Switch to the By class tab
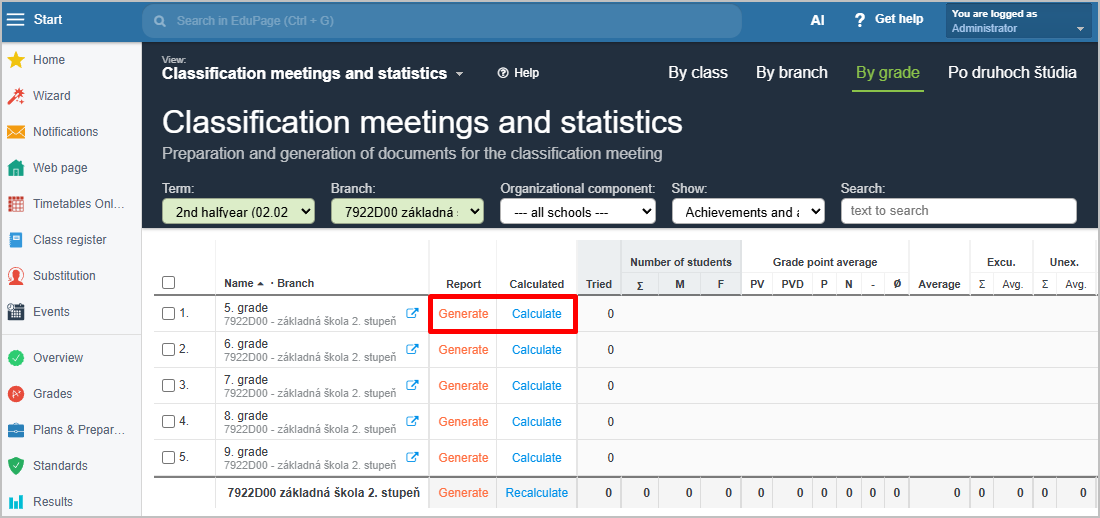This screenshot has width=1100, height=518. pyautogui.click(x=698, y=72)
